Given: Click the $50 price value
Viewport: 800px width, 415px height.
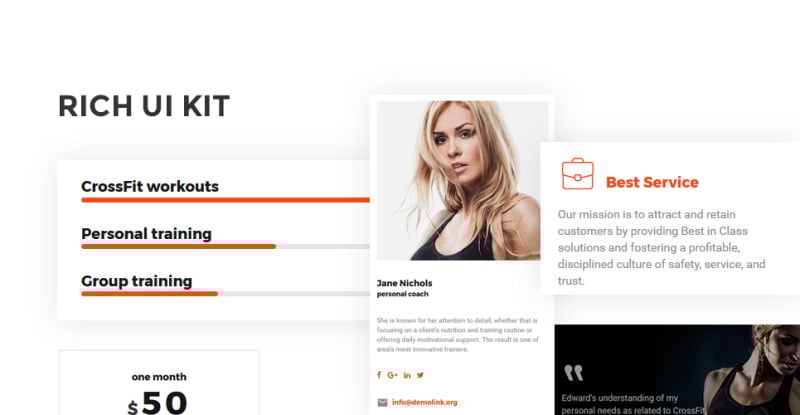Looking at the screenshot, I should pyautogui.click(x=158, y=403).
